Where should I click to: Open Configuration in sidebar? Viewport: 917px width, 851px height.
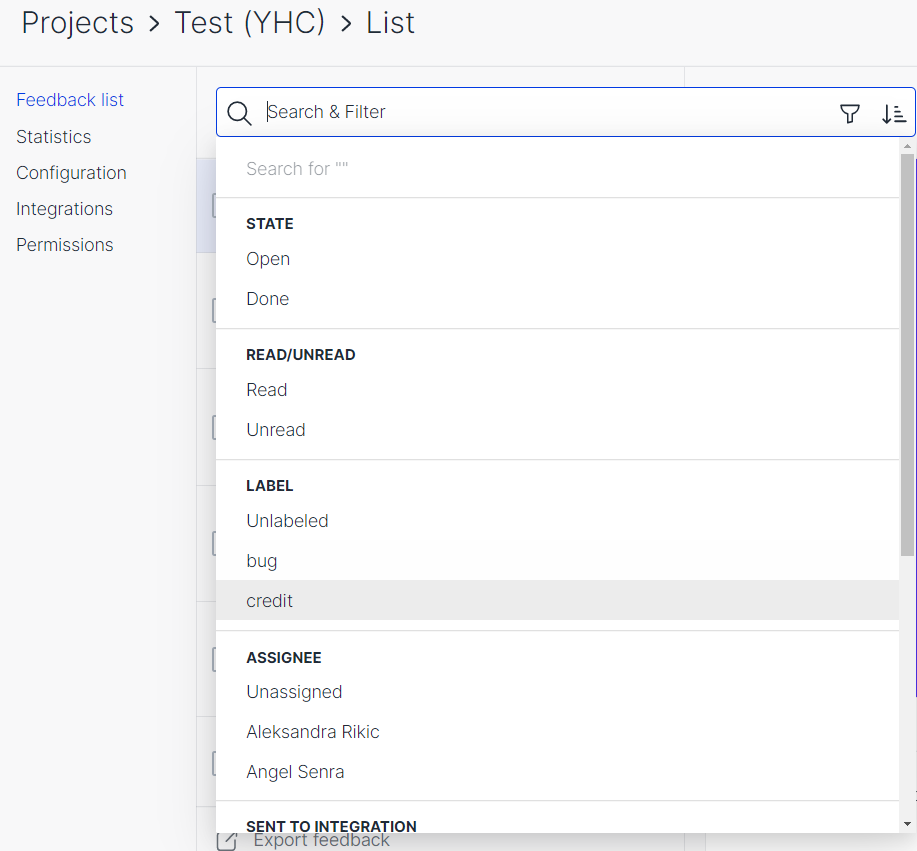71,173
